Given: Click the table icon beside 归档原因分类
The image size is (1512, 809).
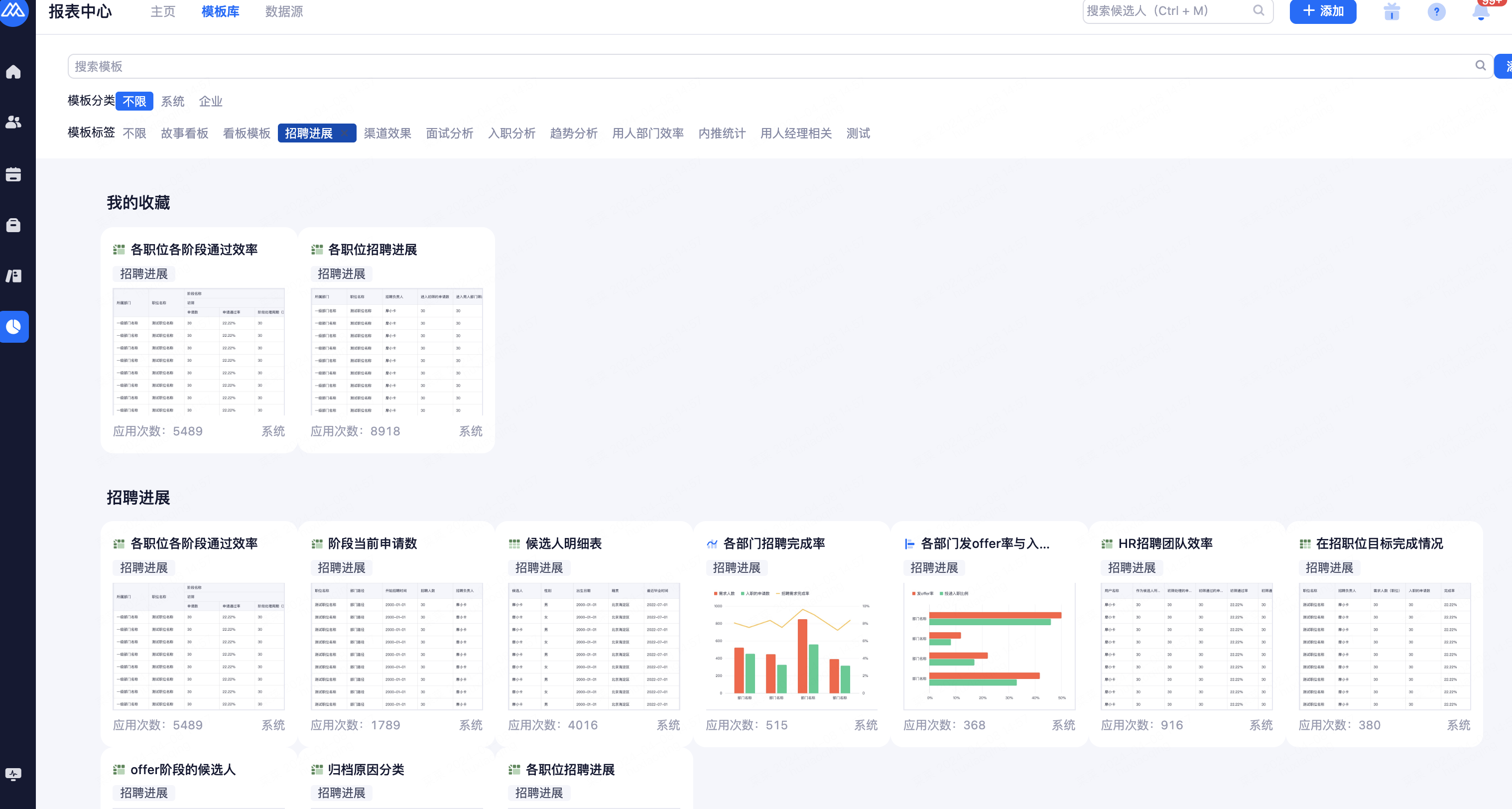Looking at the screenshot, I should (317, 769).
